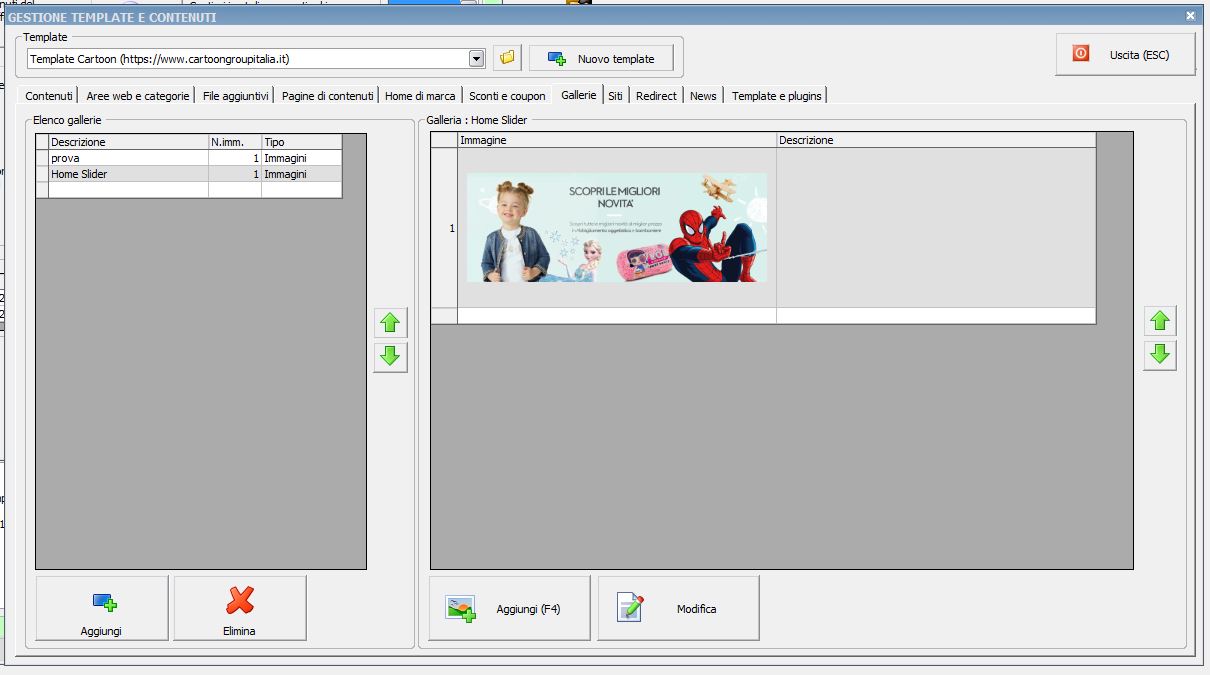
Task: Click image count cell of Home Slider row
Action: pyautogui.click(x=235, y=174)
